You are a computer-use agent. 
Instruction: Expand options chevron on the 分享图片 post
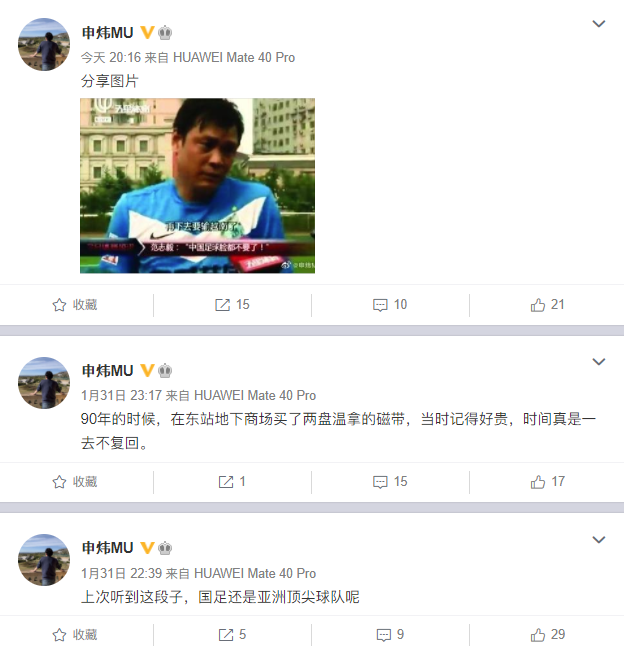[598, 24]
